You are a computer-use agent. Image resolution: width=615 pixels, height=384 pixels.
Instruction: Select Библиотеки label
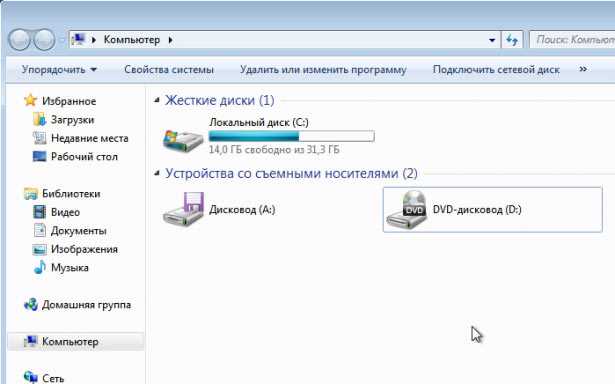tap(71, 194)
